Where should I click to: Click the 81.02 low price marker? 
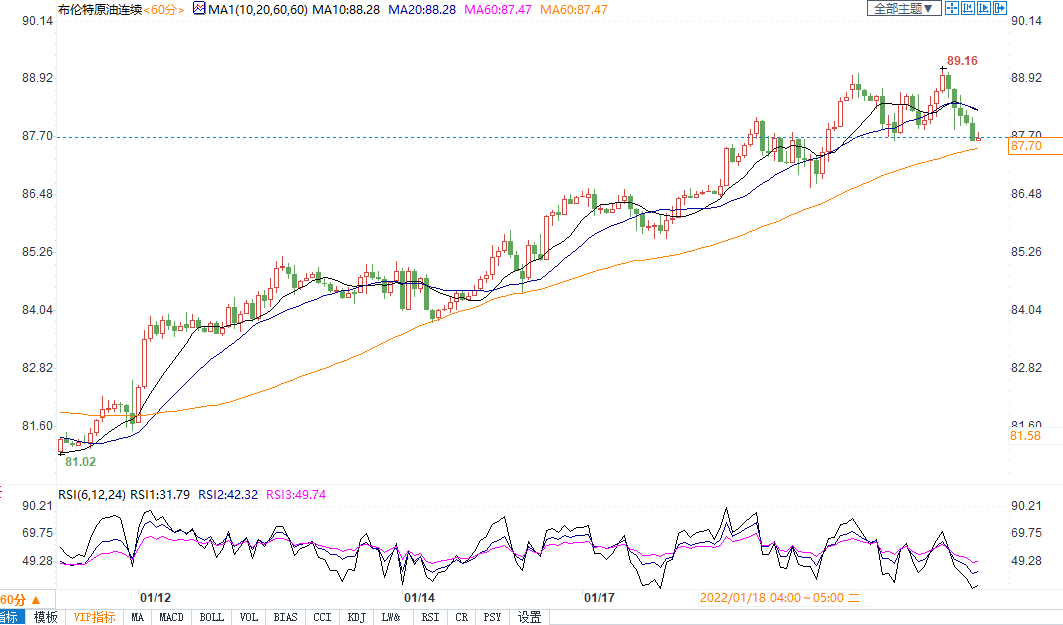click(80, 462)
